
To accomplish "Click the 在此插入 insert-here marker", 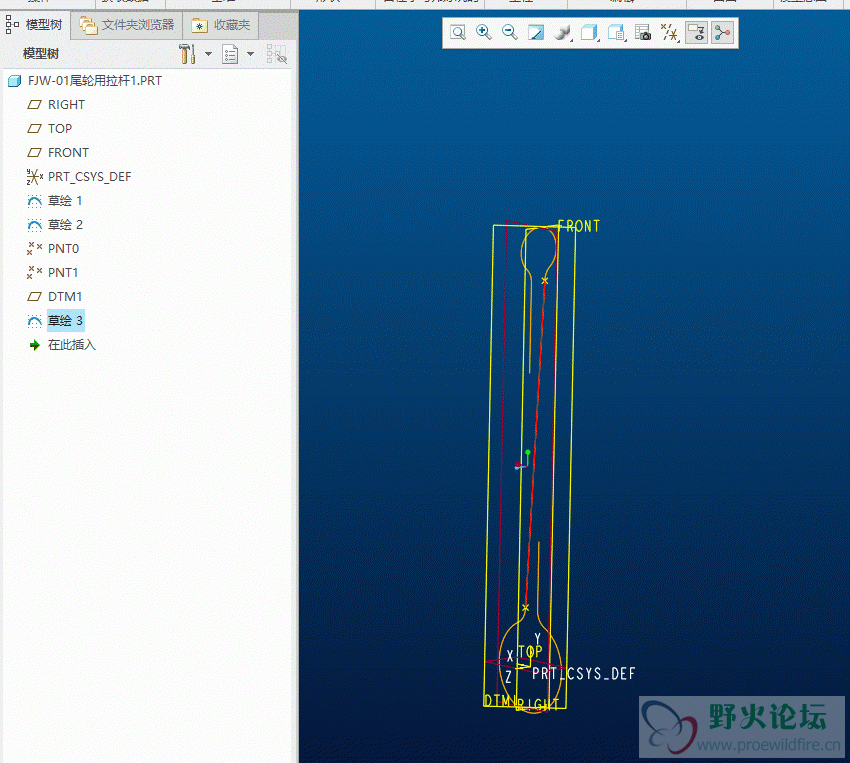I will pyautogui.click(x=62, y=345).
